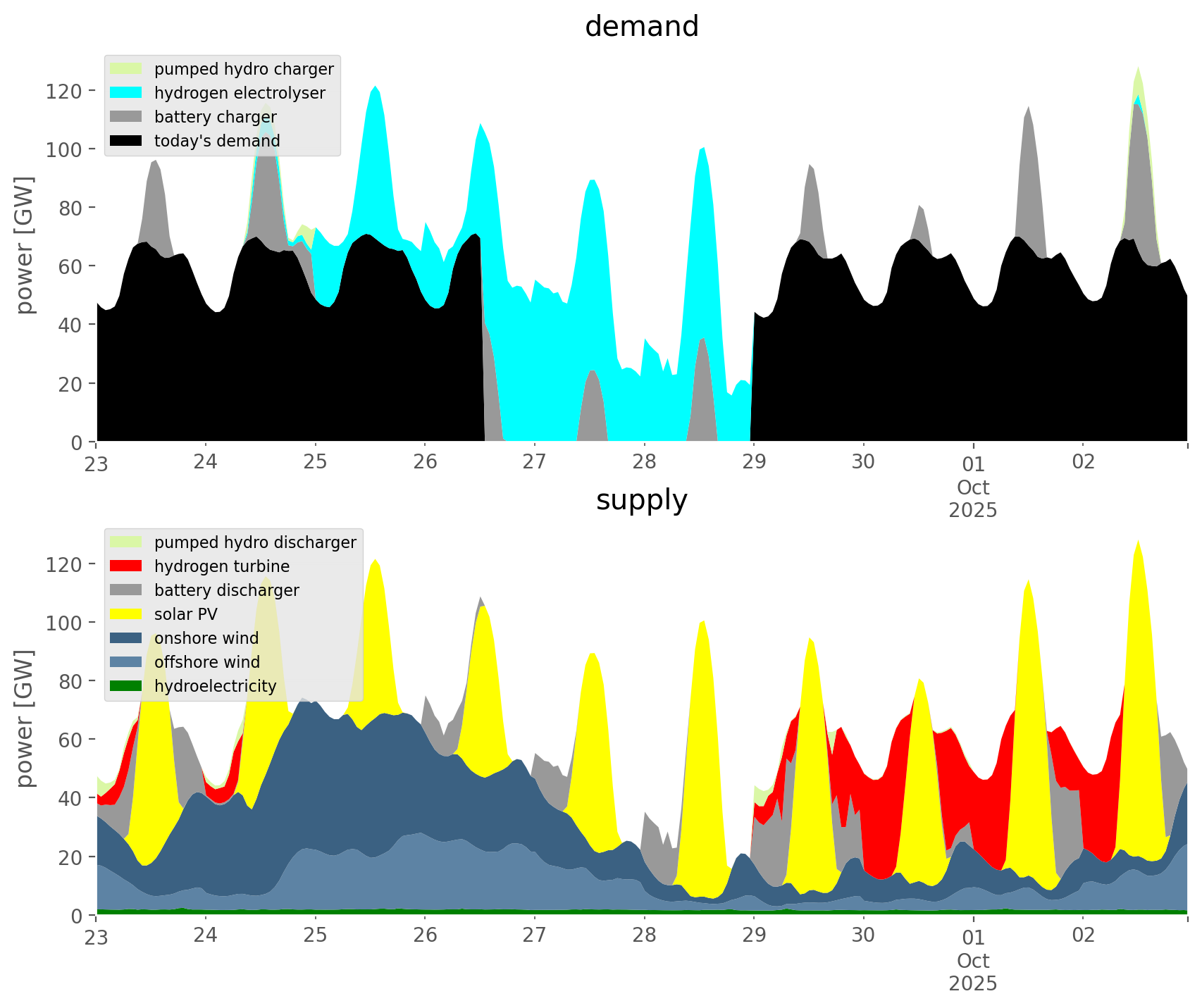The width and height of the screenshot is (1202, 1008).
Task: Click the onshore wind legend swatch
Action: click(x=126, y=638)
